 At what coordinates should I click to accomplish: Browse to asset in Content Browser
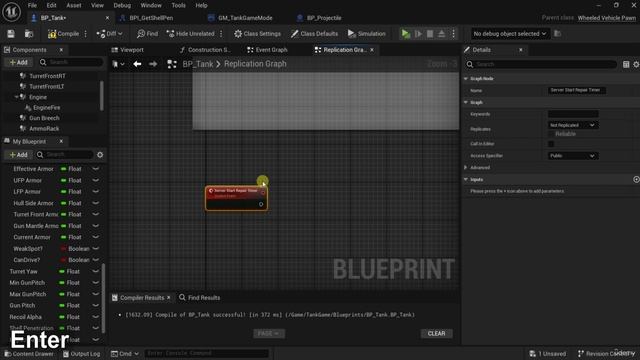tap(29, 34)
